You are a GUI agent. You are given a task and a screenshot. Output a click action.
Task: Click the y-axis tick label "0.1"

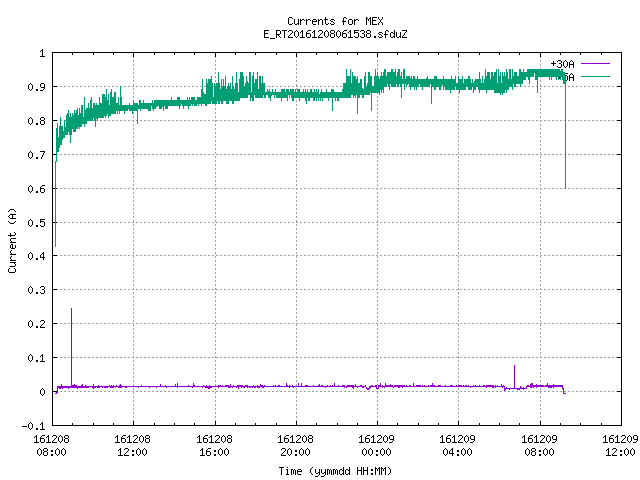[36, 358]
